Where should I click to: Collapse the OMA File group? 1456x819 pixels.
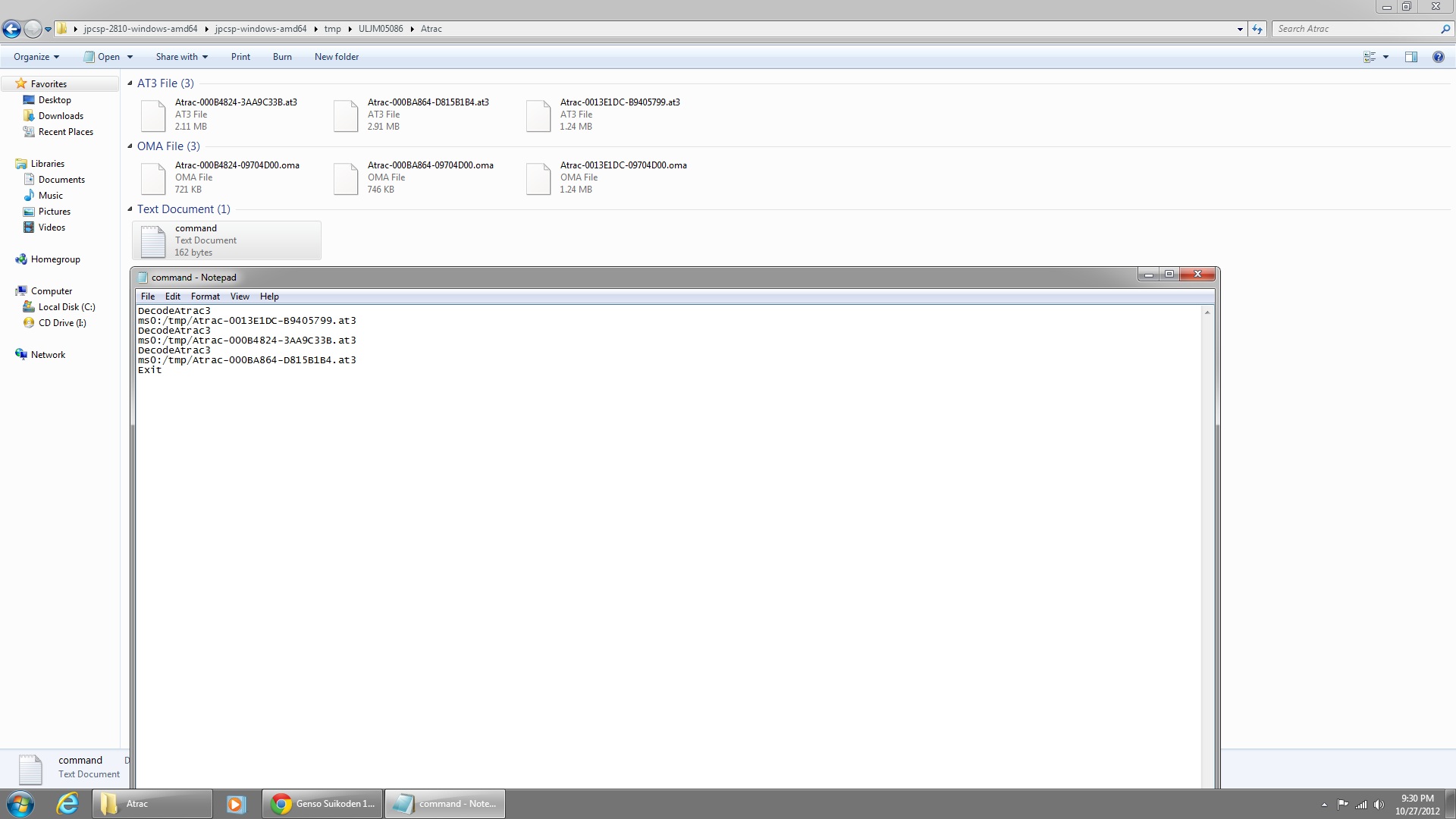click(x=130, y=146)
